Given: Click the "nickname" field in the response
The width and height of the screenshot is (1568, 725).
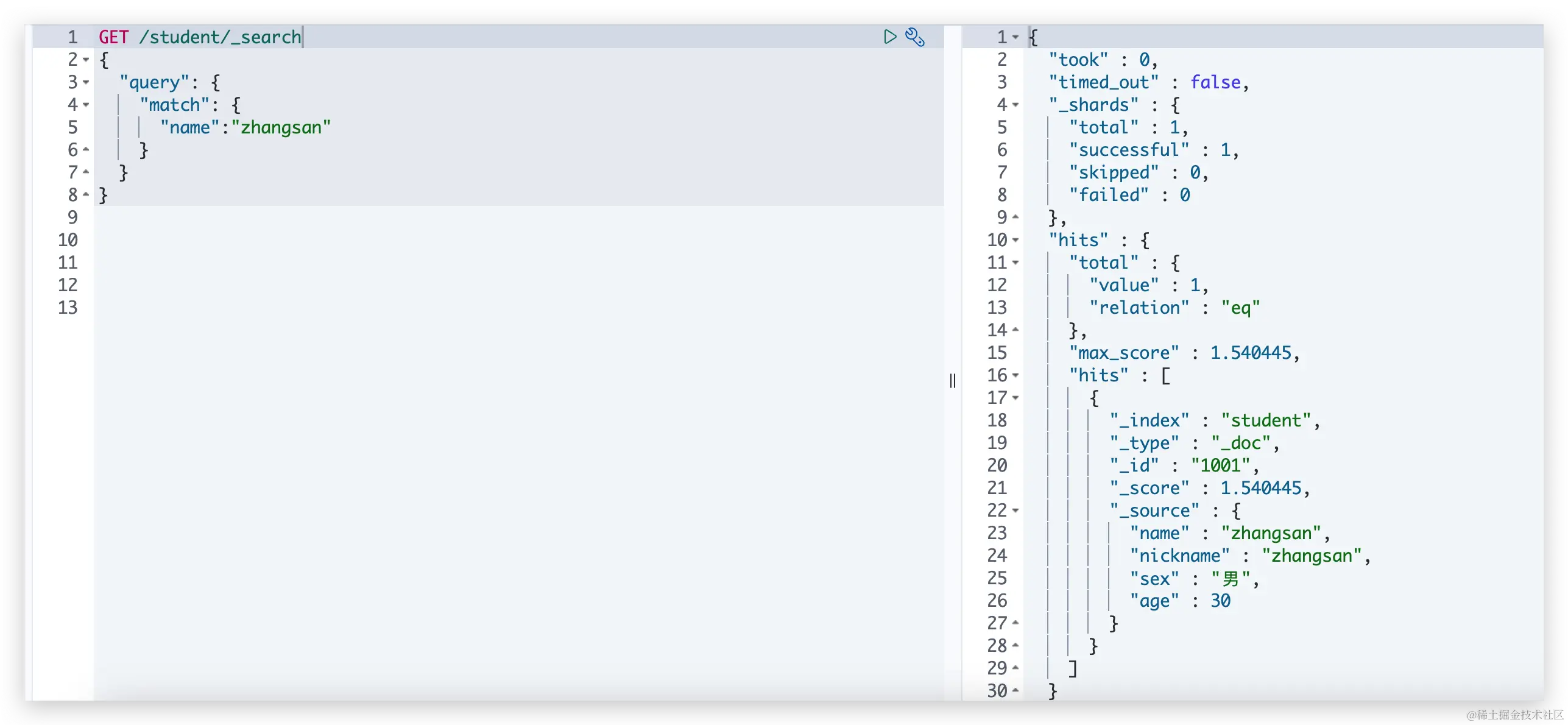Looking at the screenshot, I should [x=1179, y=556].
